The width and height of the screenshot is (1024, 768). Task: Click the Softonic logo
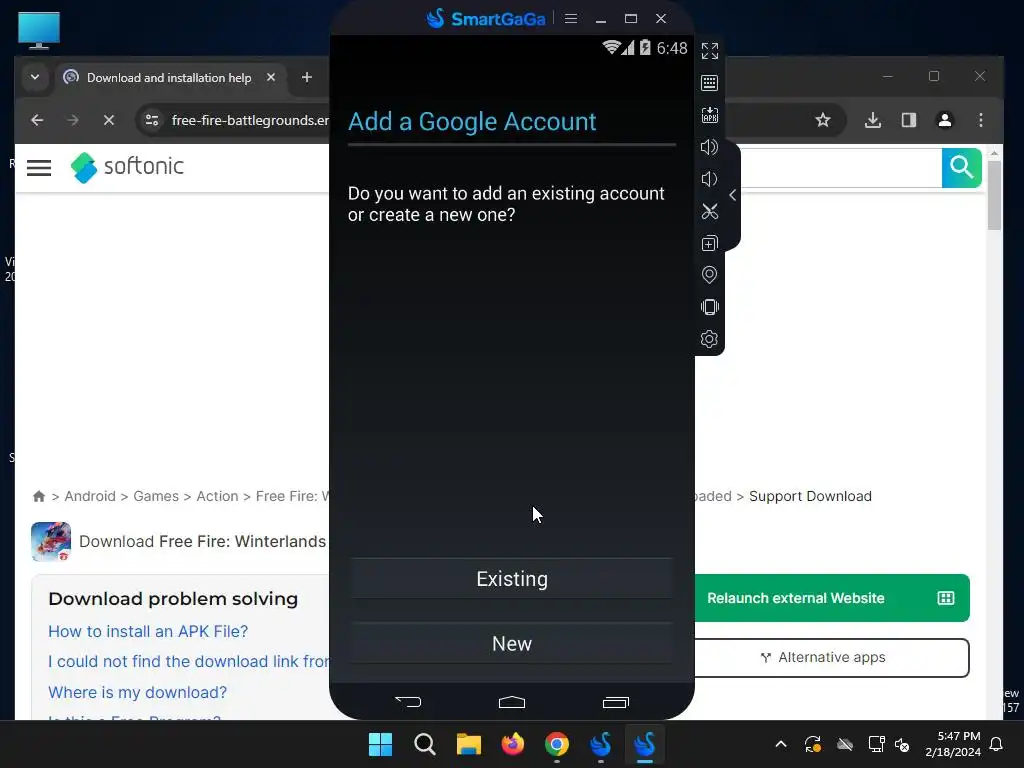point(127,167)
